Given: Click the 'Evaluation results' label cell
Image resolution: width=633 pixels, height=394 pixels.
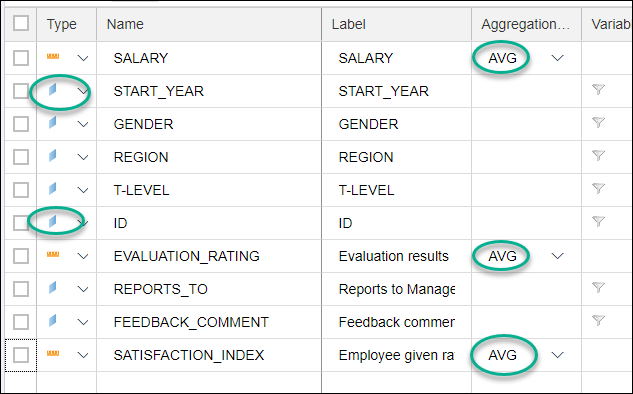Looking at the screenshot, I should (x=396, y=256).
